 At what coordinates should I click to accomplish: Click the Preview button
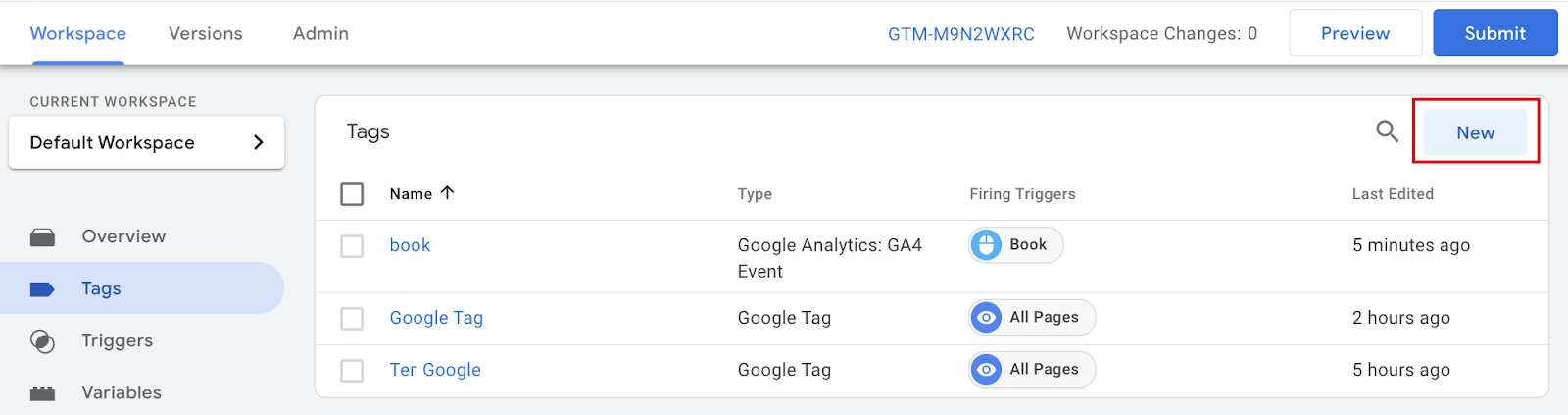(1355, 33)
